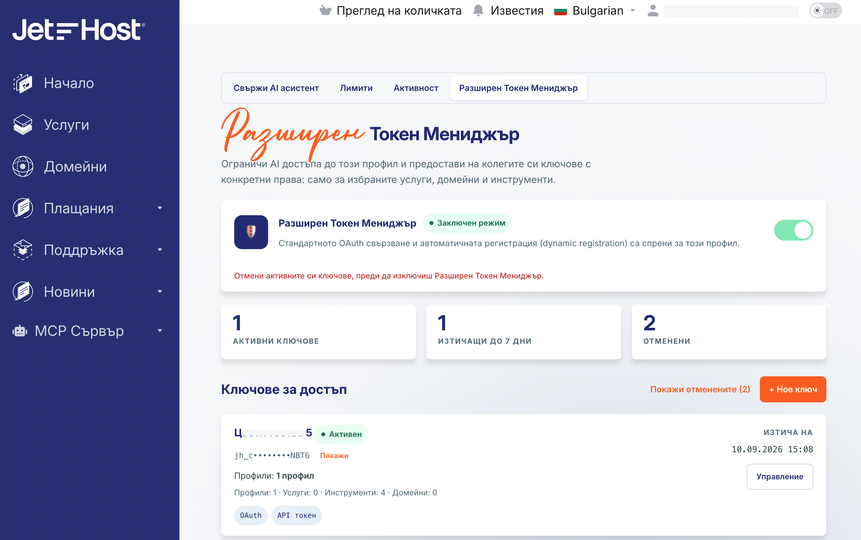
Task: Switch to the Лимити tab
Action: 356,88
